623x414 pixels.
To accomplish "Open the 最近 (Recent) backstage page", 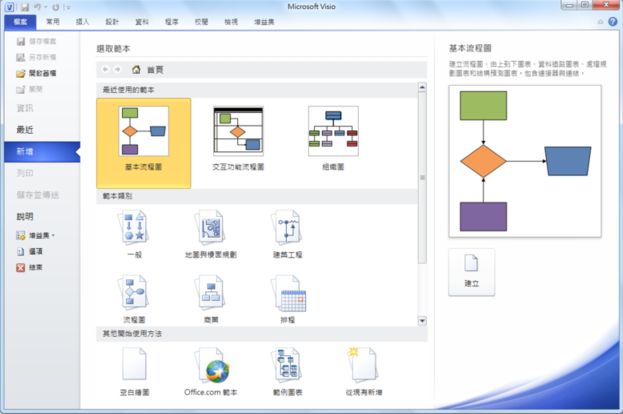I will 25,130.
